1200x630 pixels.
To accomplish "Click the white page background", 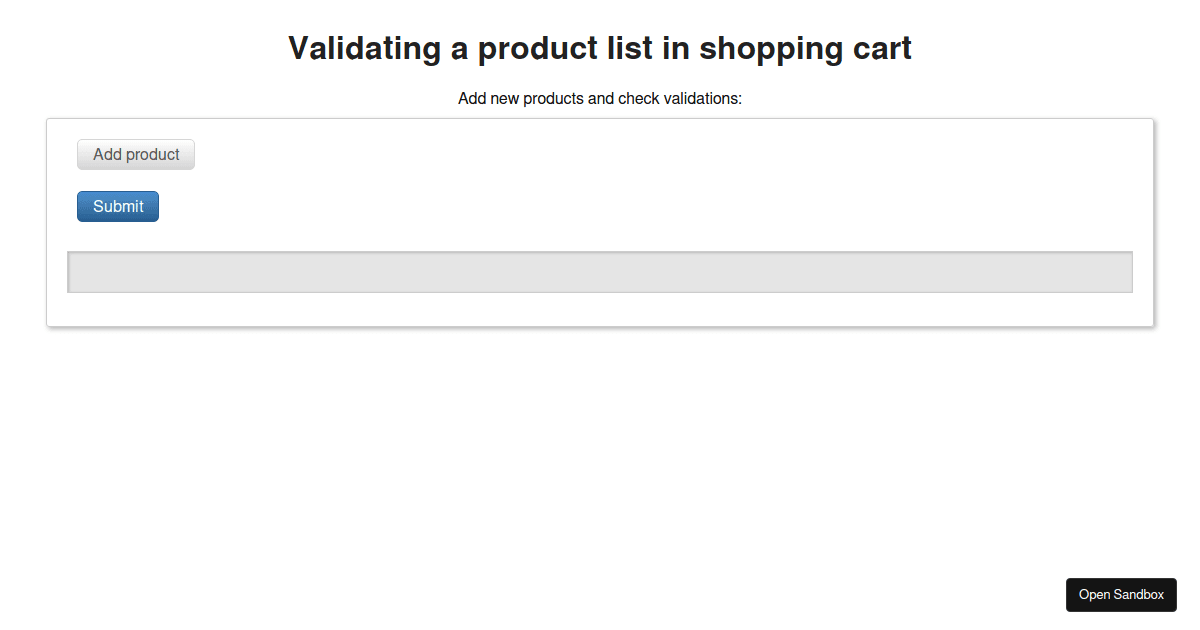I will pos(600,450).
